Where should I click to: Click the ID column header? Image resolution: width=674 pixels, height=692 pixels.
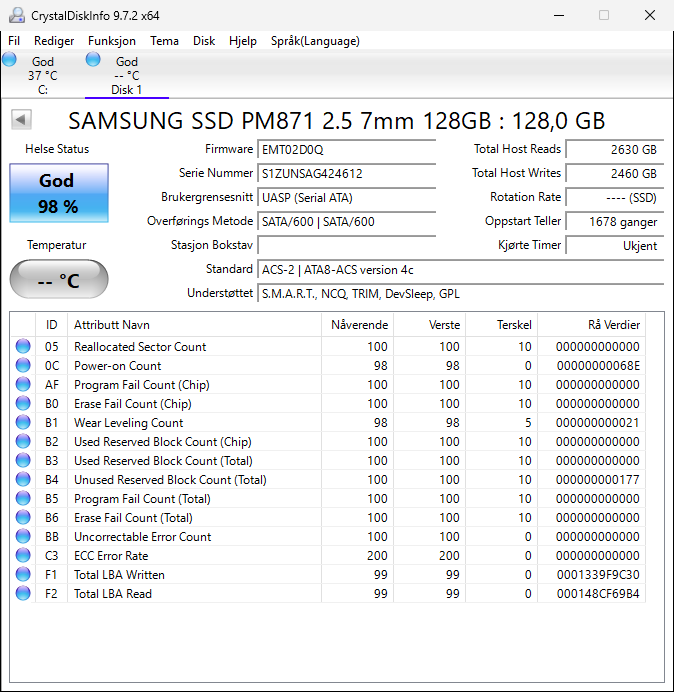pos(51,325)
